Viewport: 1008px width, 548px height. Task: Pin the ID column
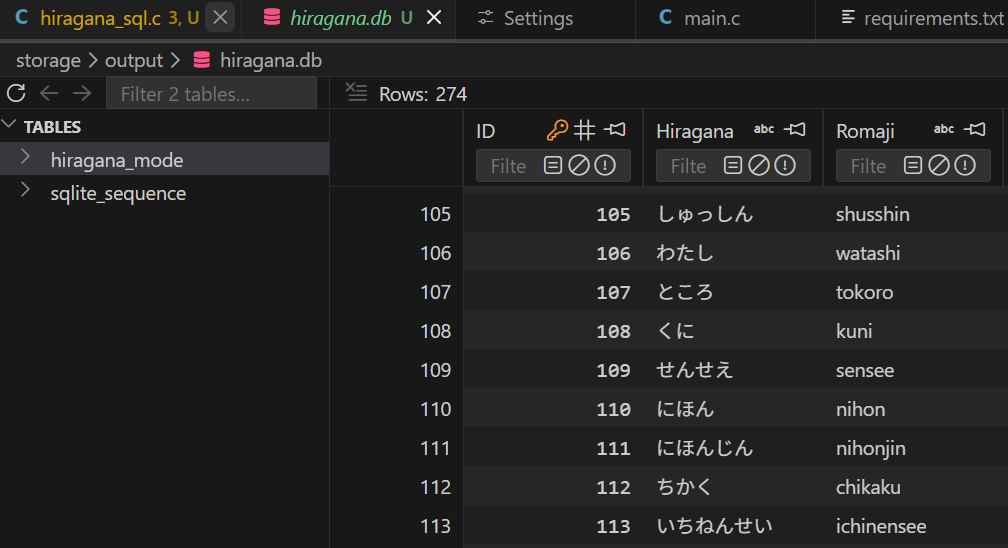(615, 130)
